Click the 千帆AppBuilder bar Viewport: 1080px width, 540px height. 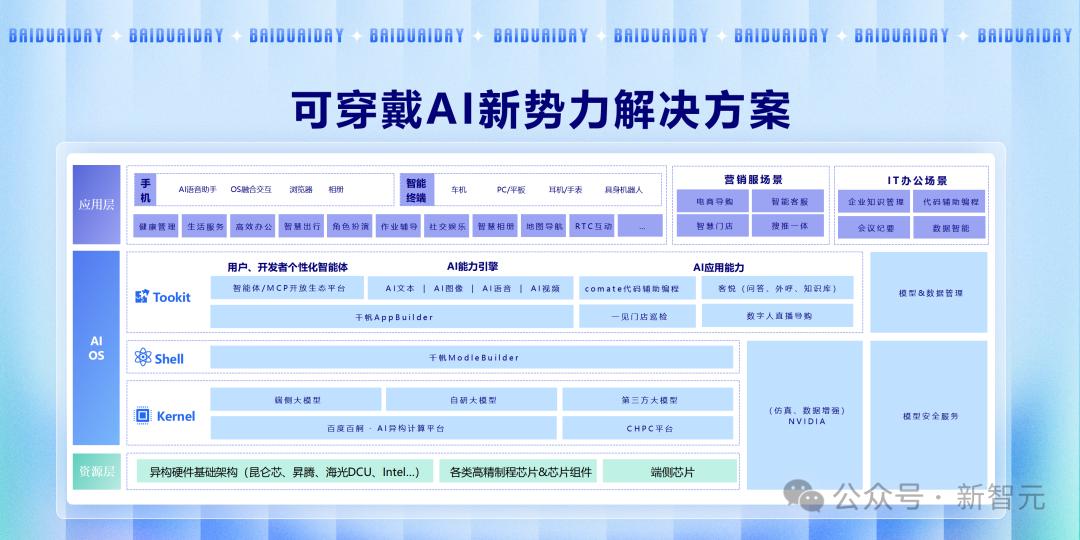(x=392, y=316)
